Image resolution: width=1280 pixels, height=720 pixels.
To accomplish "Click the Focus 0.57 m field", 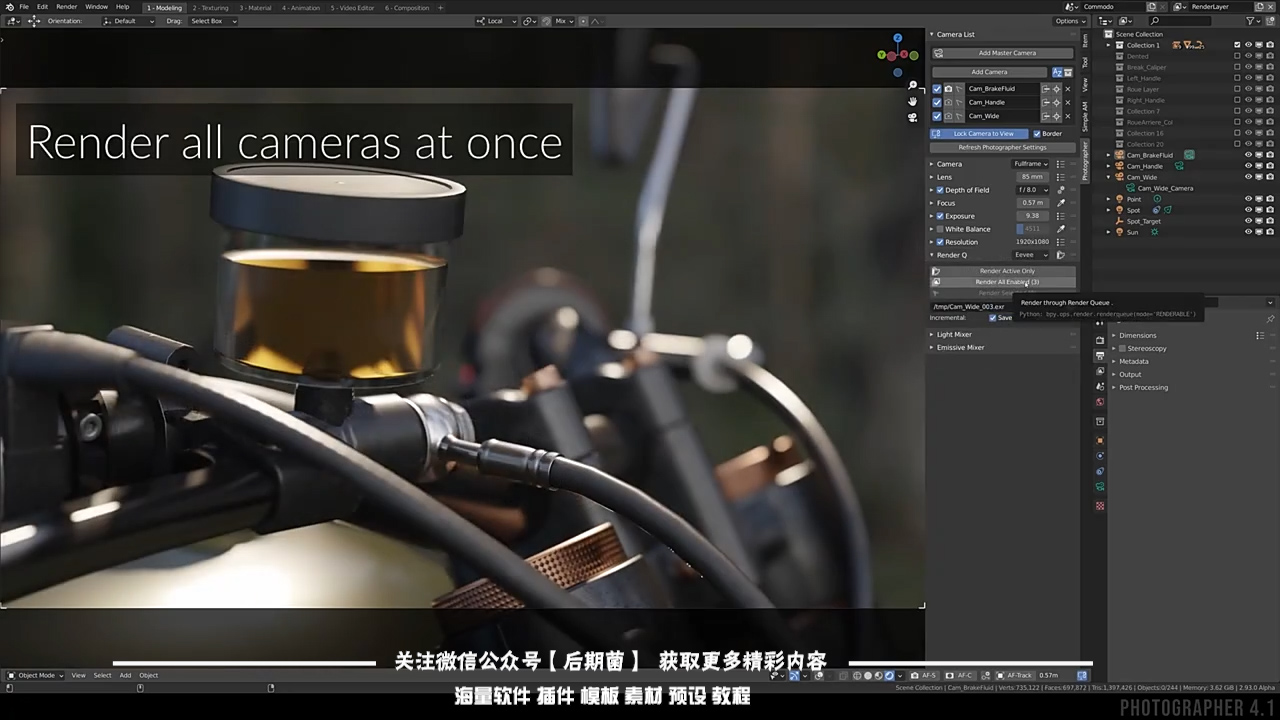I will coord(1032,203).
